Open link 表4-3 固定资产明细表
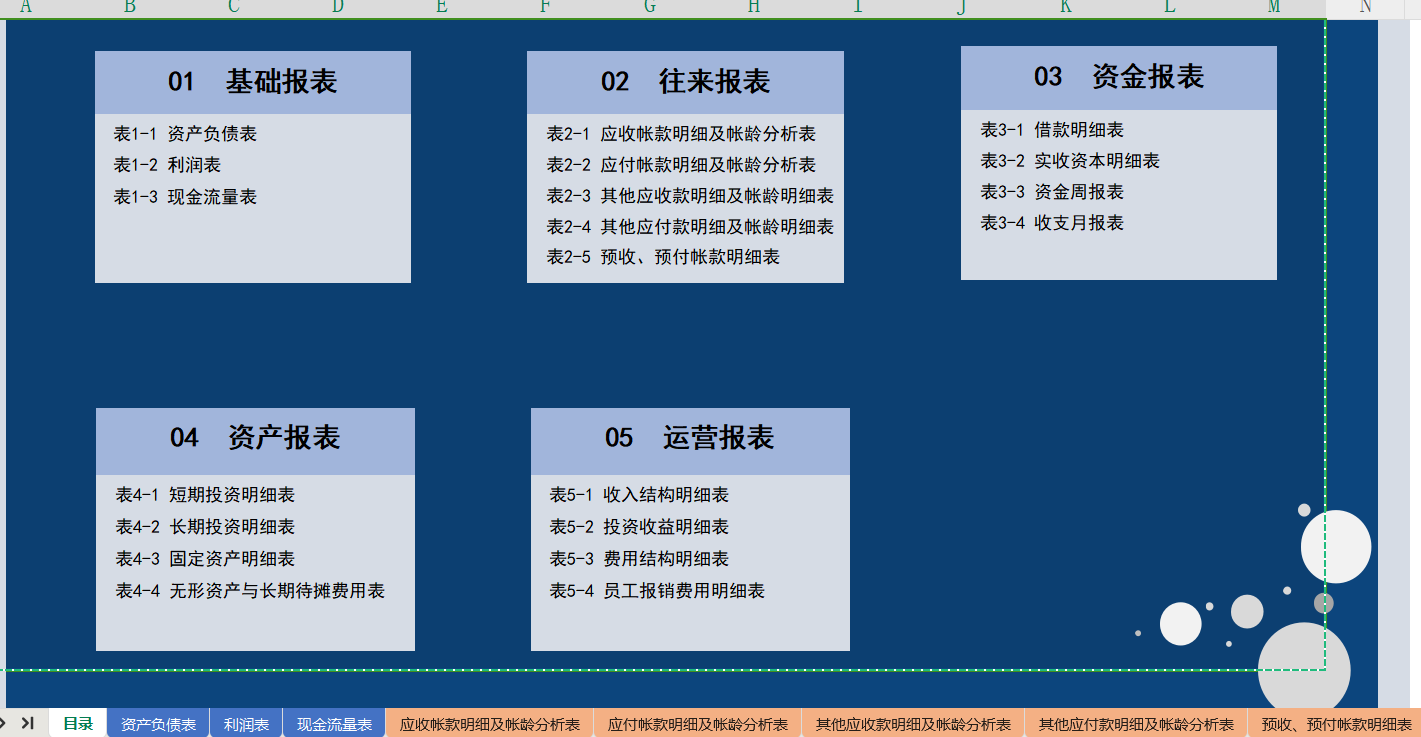 pos(205,559)
